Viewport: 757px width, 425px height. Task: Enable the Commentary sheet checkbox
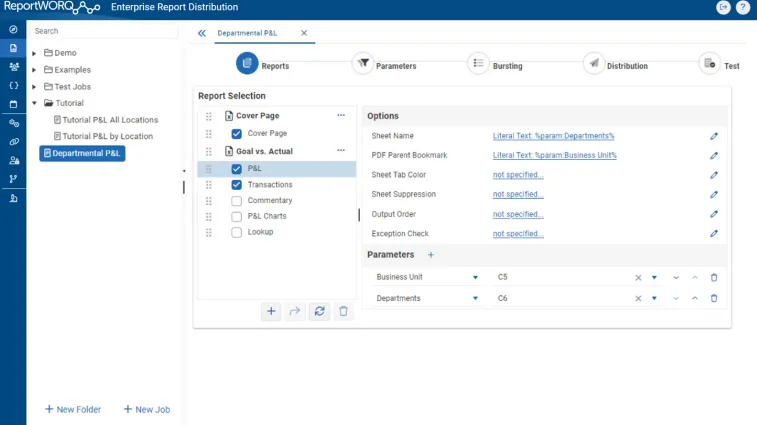tap(237, 201)
